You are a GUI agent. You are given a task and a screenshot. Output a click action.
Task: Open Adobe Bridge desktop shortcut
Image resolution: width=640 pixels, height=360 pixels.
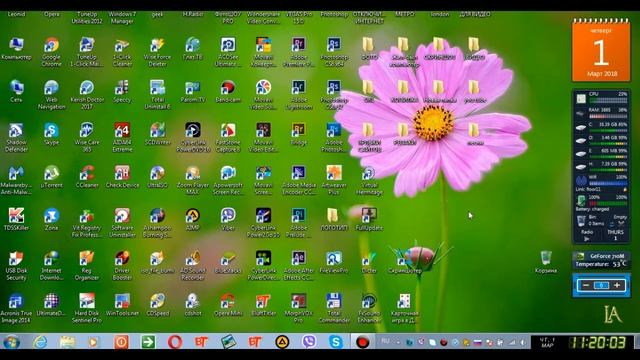(x=298, y=133)
